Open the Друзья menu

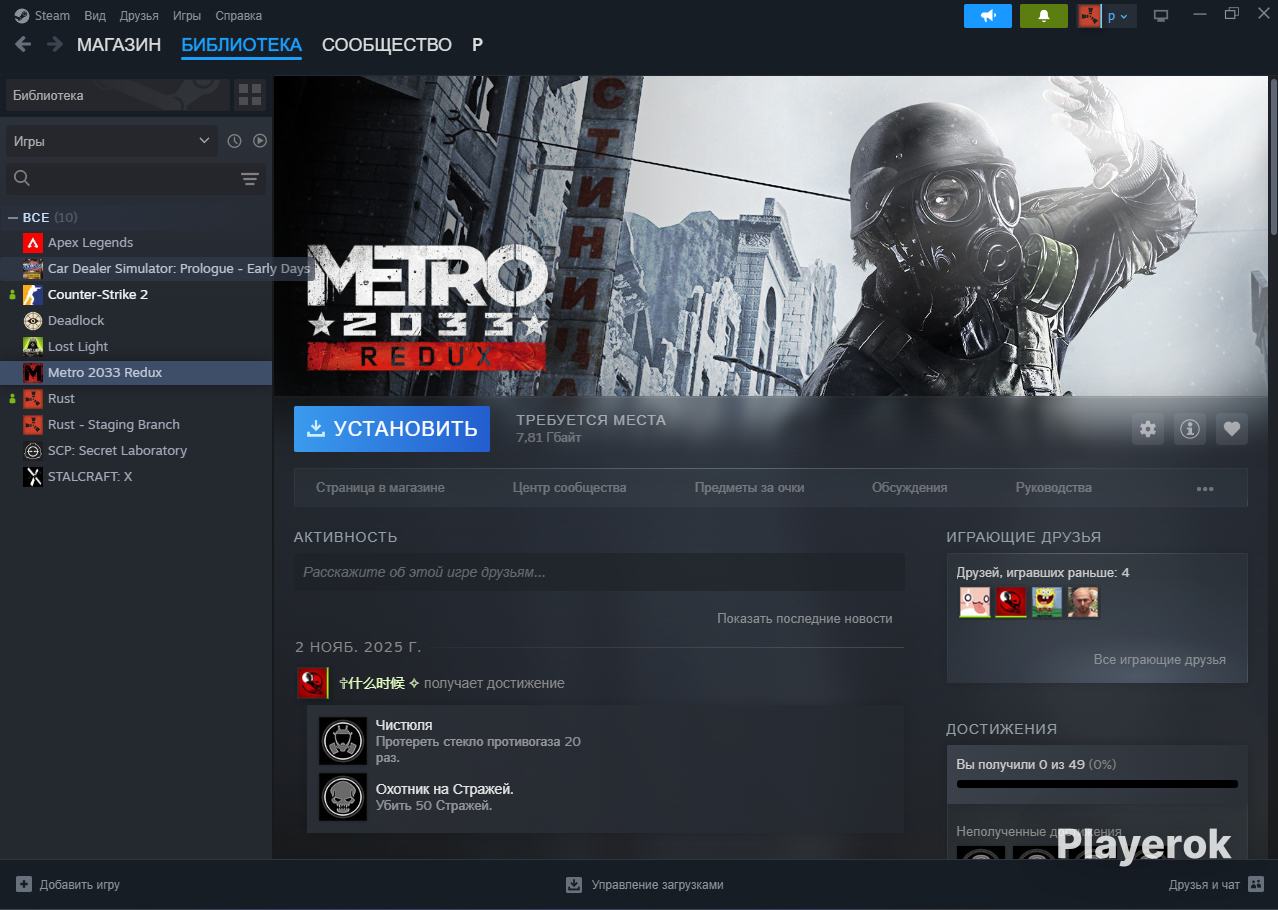pyautogui.click(x=139, y=16)
